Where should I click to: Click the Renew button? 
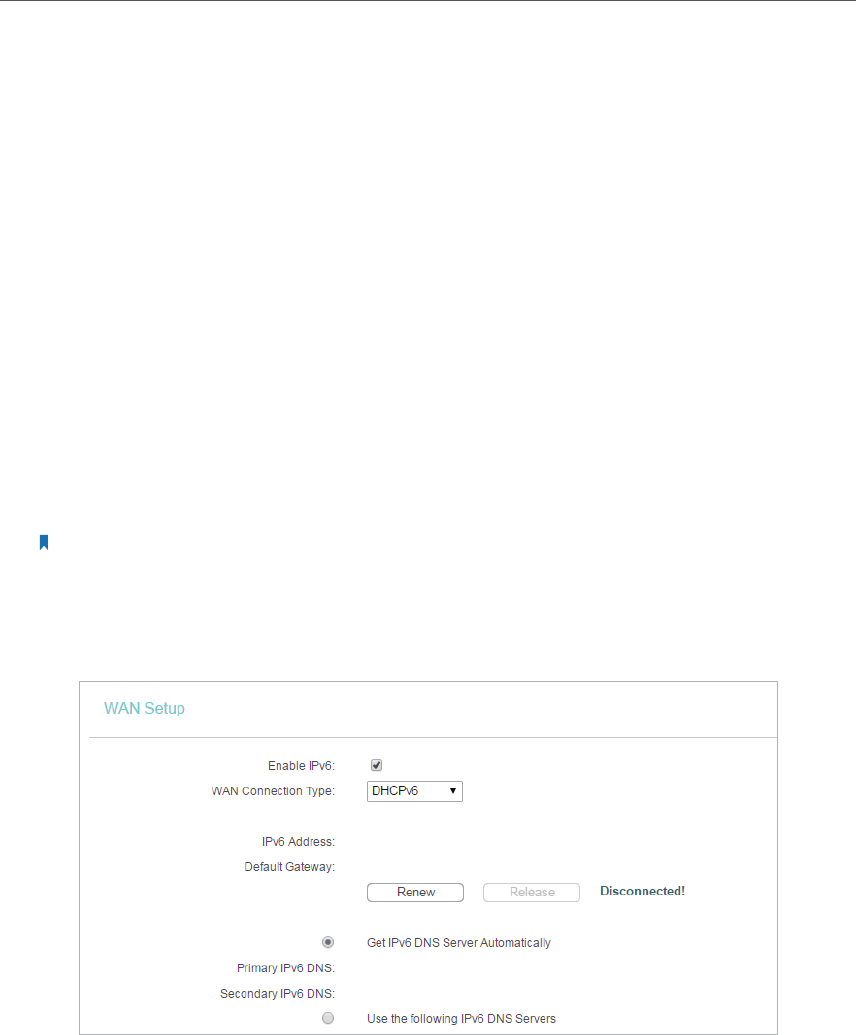(415, 892)
